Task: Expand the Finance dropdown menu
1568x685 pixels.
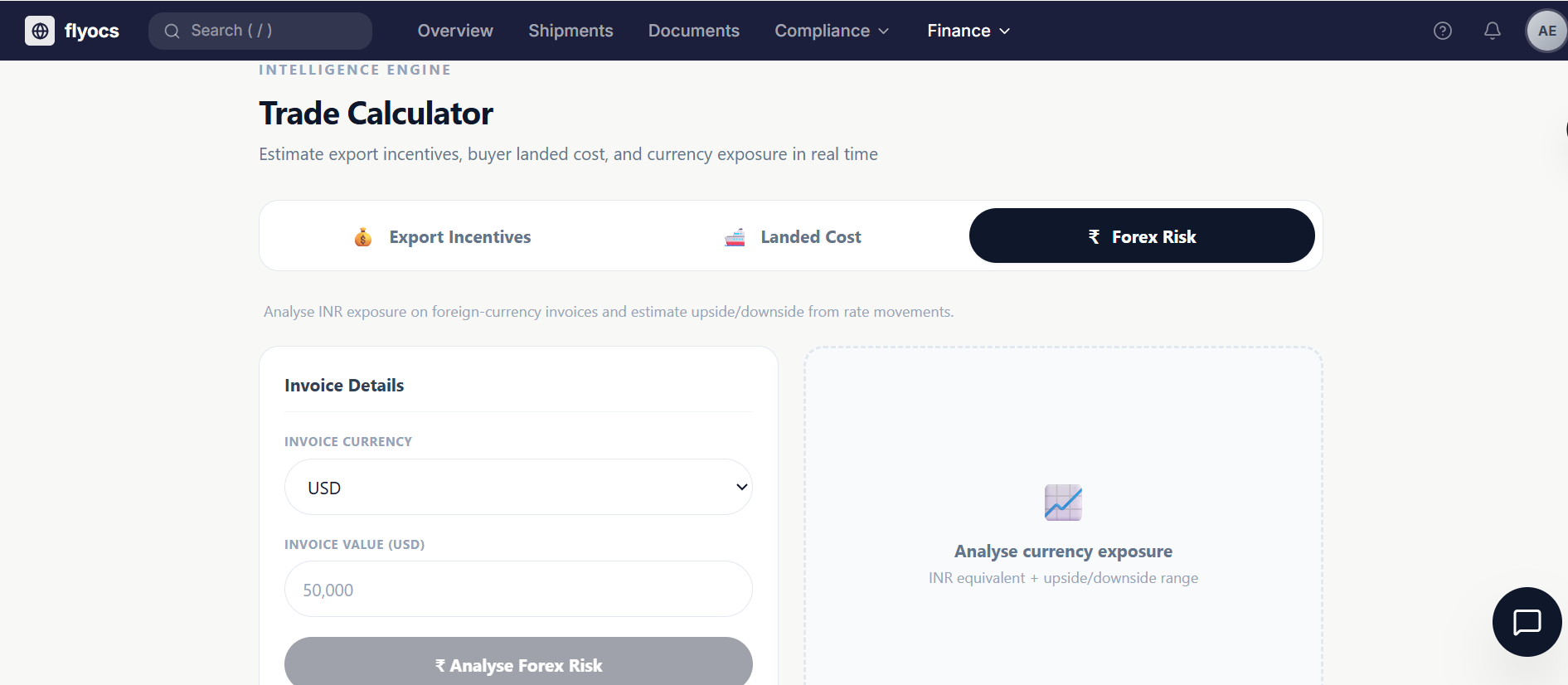Action: [968, 31]
